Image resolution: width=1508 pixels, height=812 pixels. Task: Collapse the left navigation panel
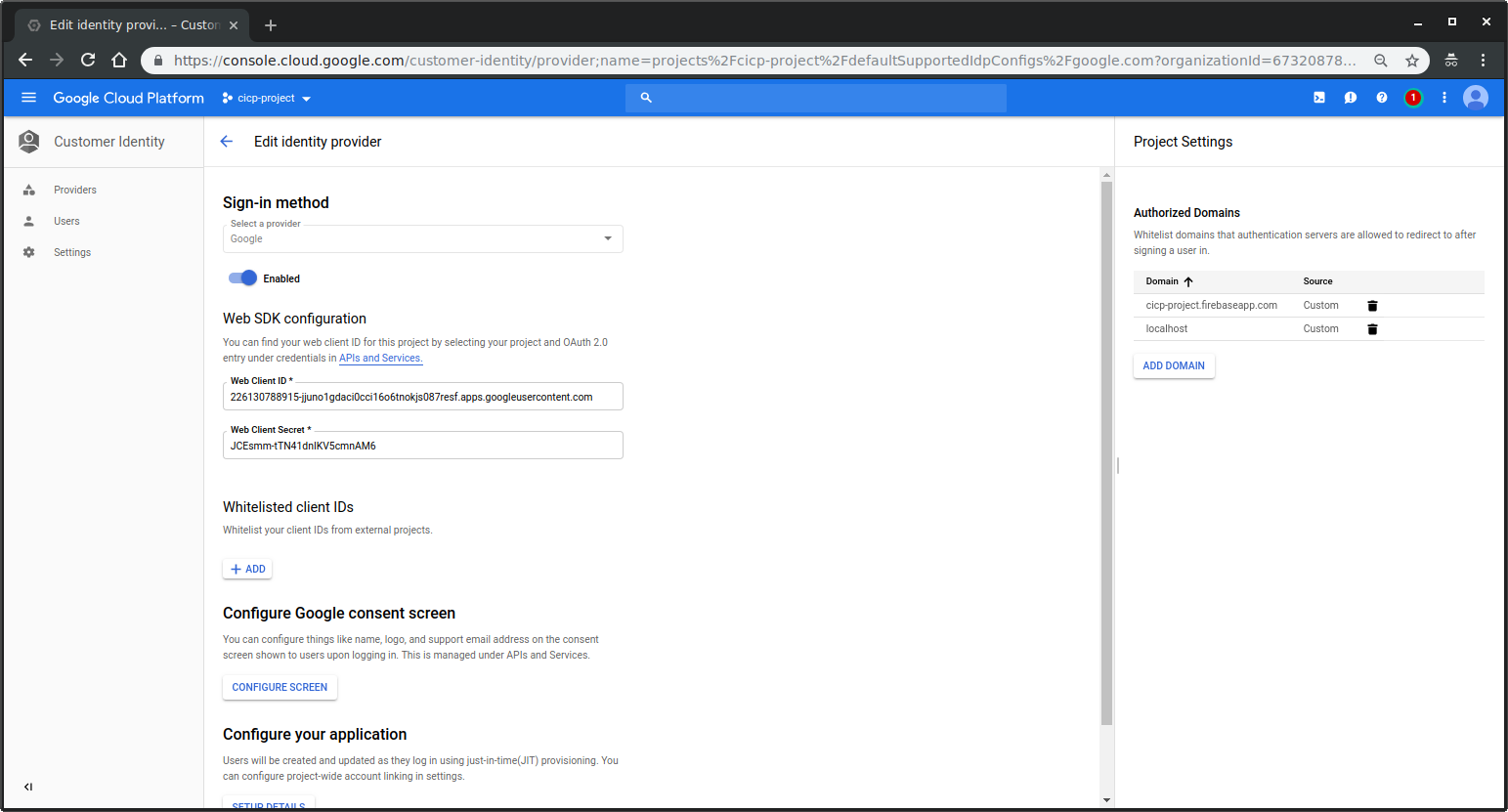pos(28,787)
